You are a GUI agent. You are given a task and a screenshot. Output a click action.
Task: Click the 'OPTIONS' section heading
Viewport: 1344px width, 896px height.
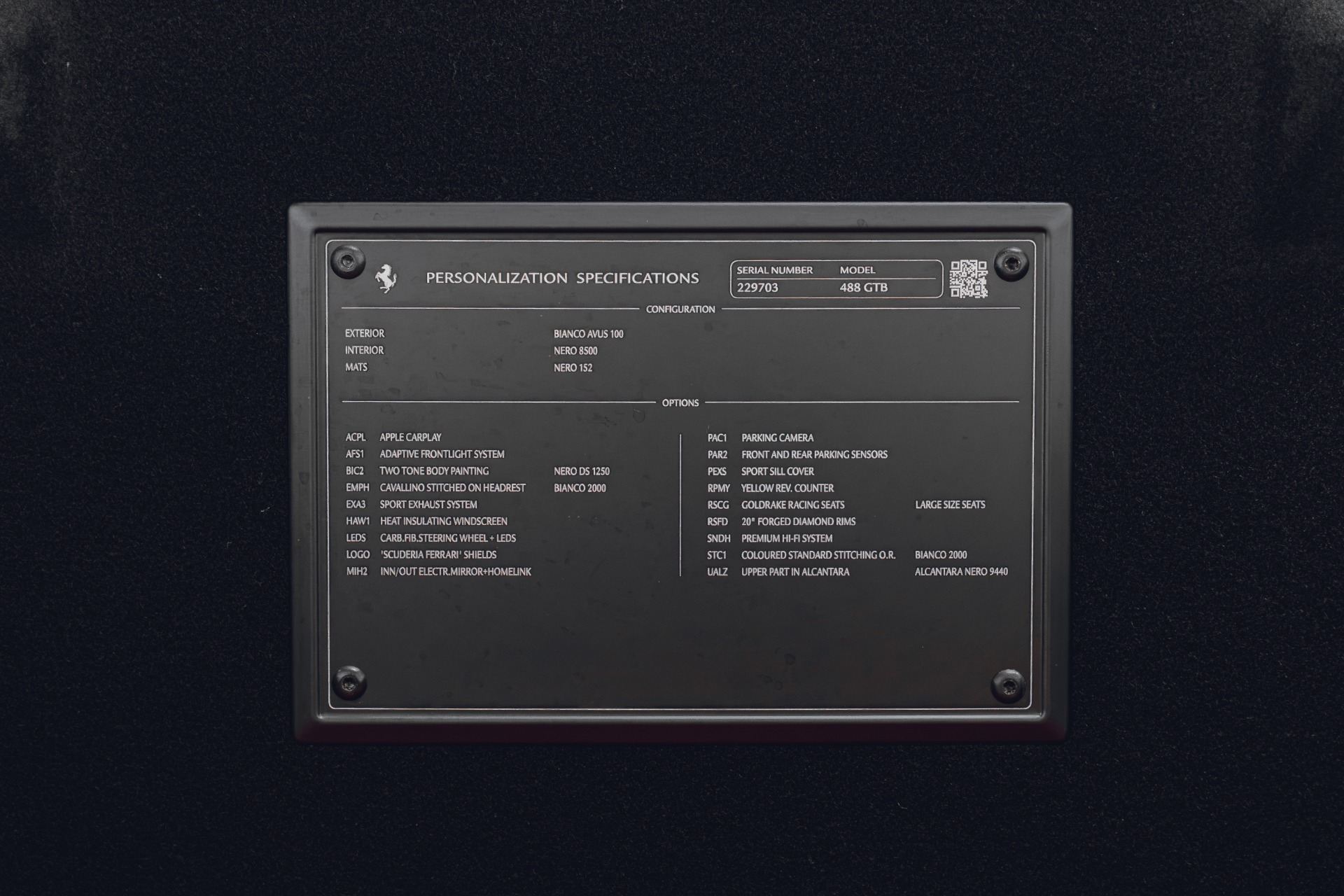(680, 402)
